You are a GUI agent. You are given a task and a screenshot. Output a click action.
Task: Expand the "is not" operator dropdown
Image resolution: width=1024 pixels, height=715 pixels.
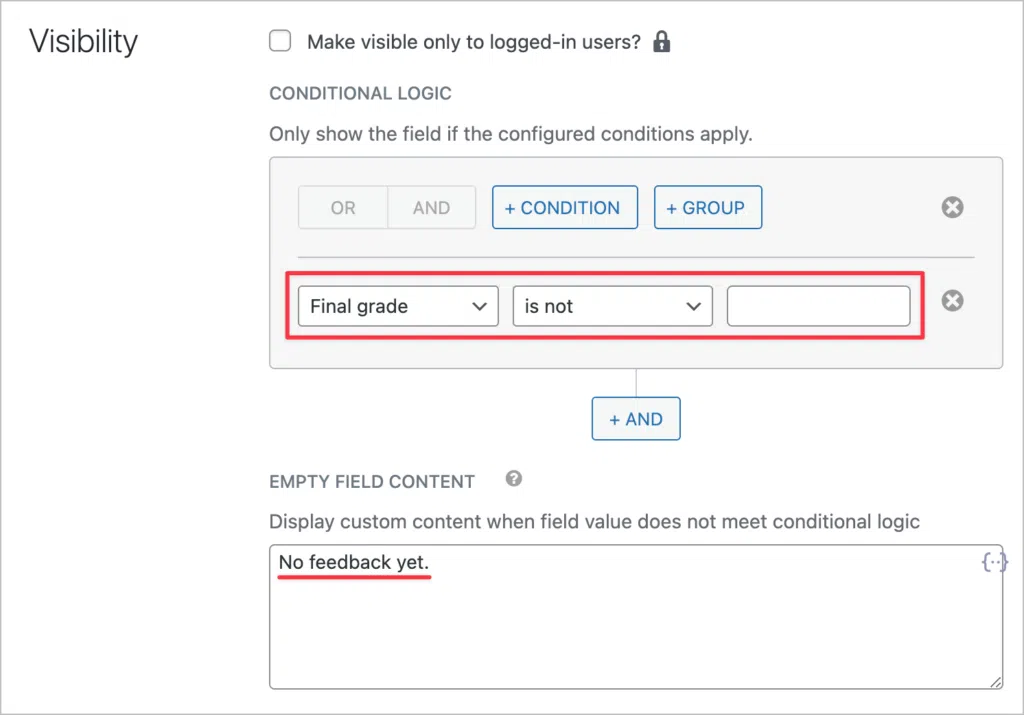pos(612,307)
